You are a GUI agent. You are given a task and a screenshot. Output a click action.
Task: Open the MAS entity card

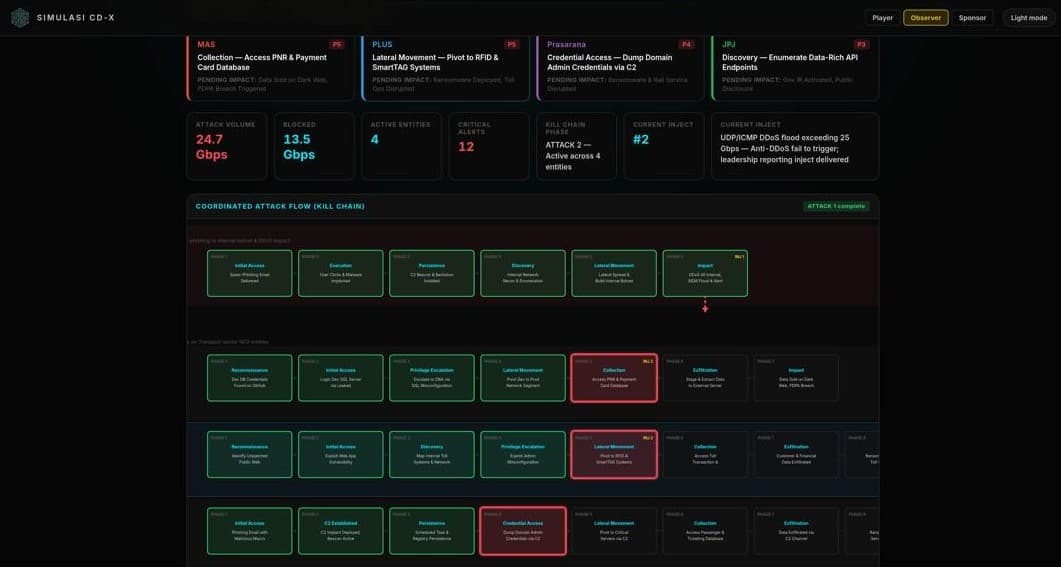(270, 67)
